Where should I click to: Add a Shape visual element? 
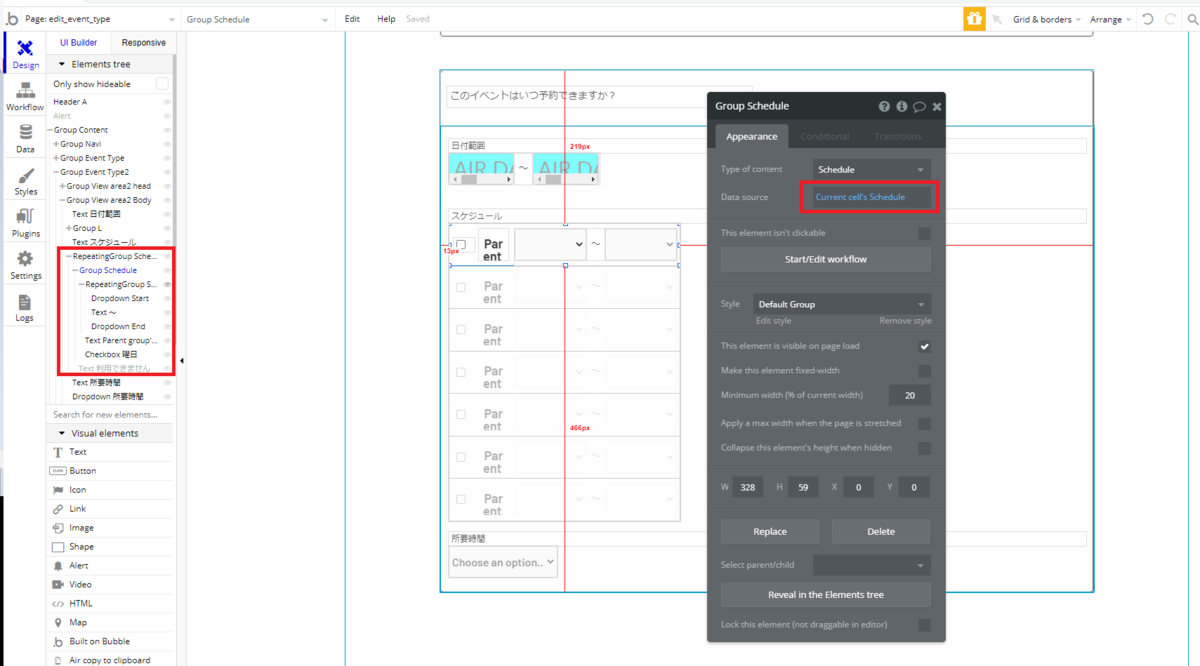tap(110, 547)
